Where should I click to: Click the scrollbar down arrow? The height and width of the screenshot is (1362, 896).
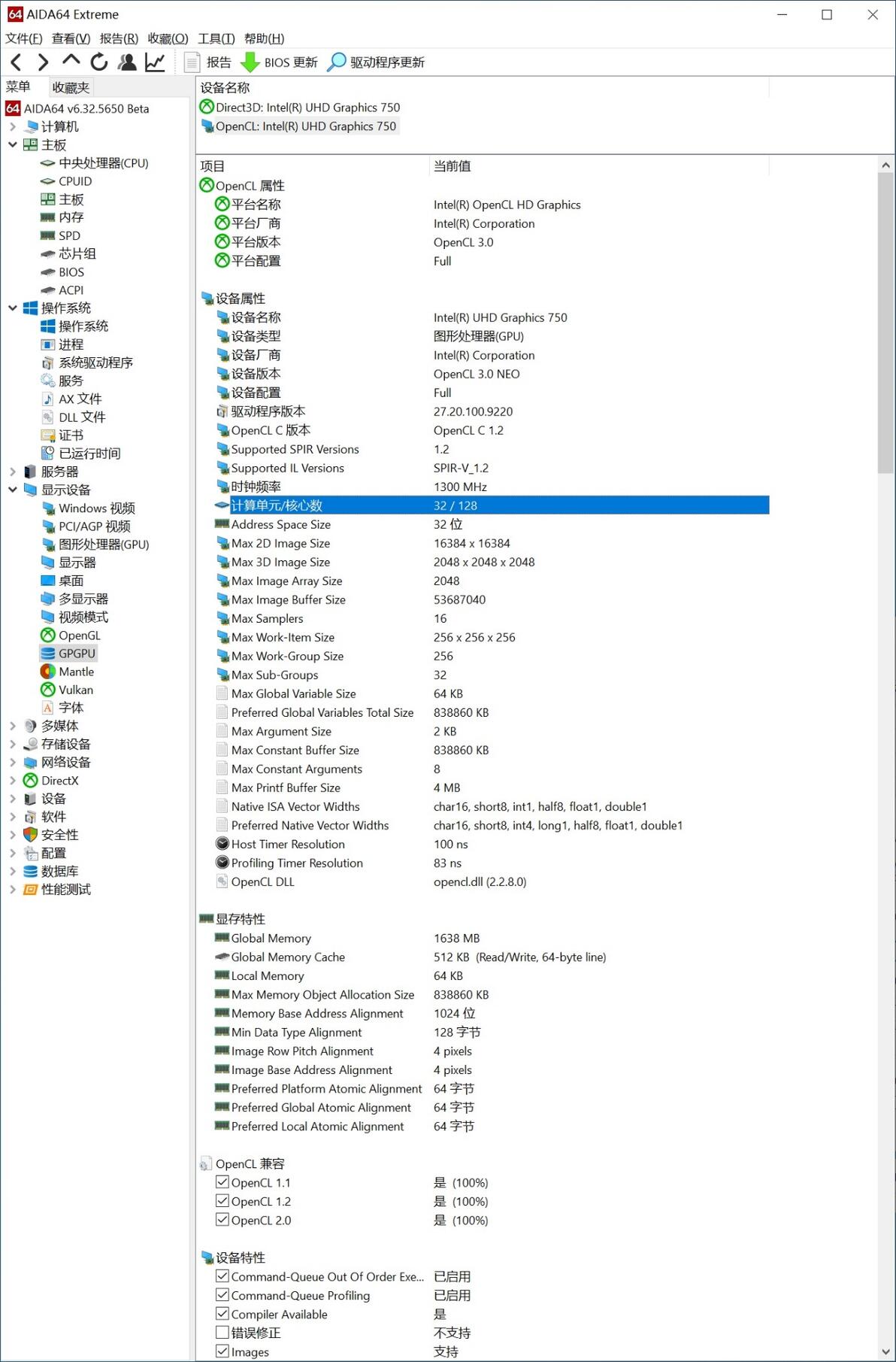point(885,1351)
